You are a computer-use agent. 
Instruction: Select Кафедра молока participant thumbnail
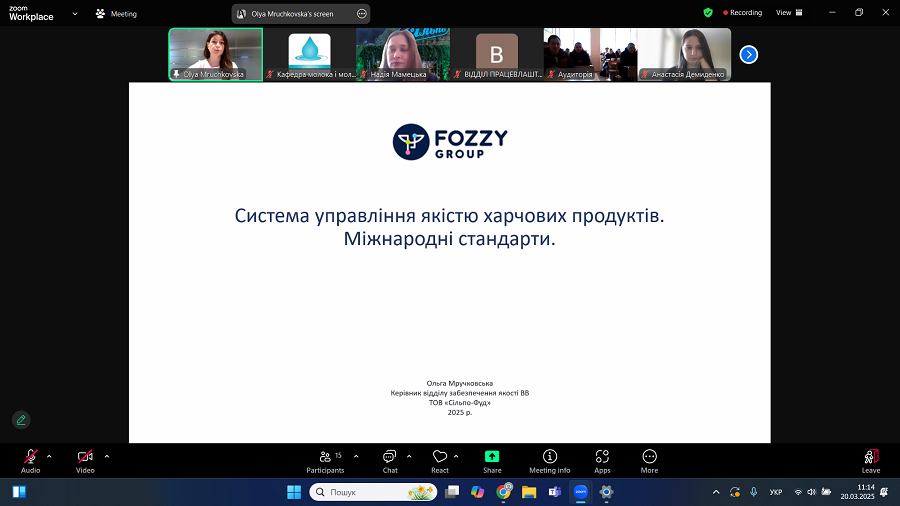click(309, 55)
